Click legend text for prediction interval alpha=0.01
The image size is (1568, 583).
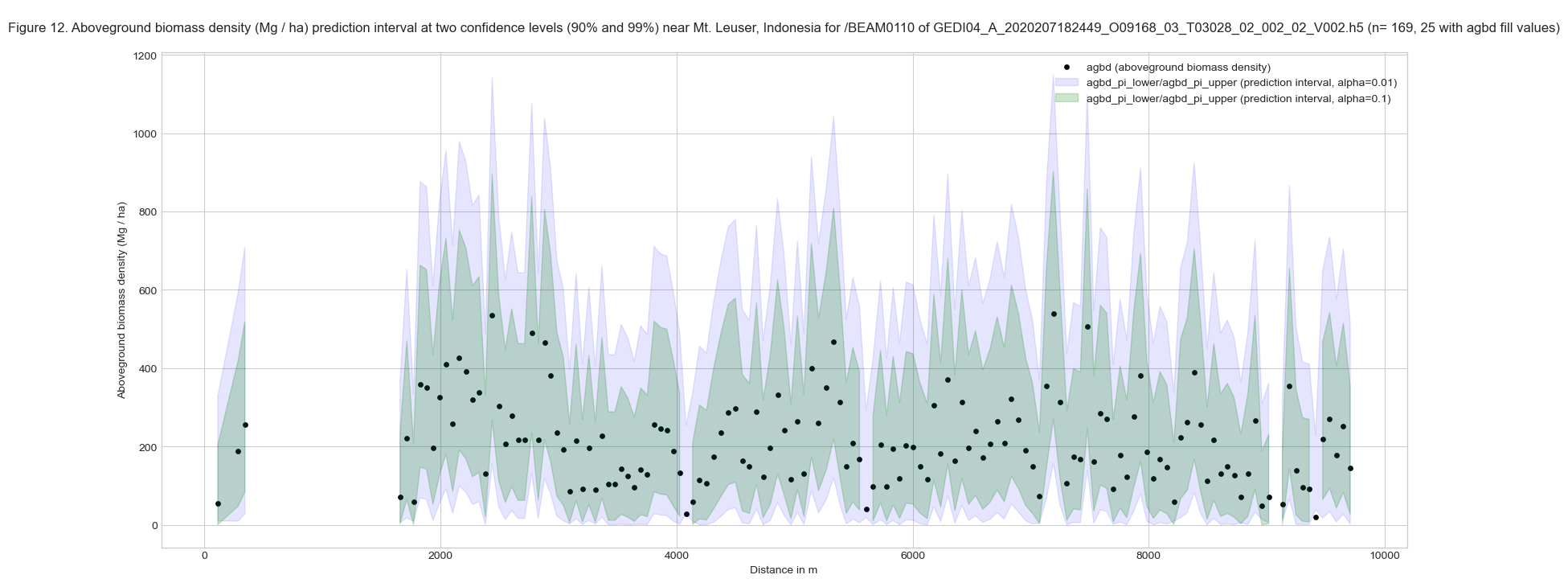(x=1242, y=83)
